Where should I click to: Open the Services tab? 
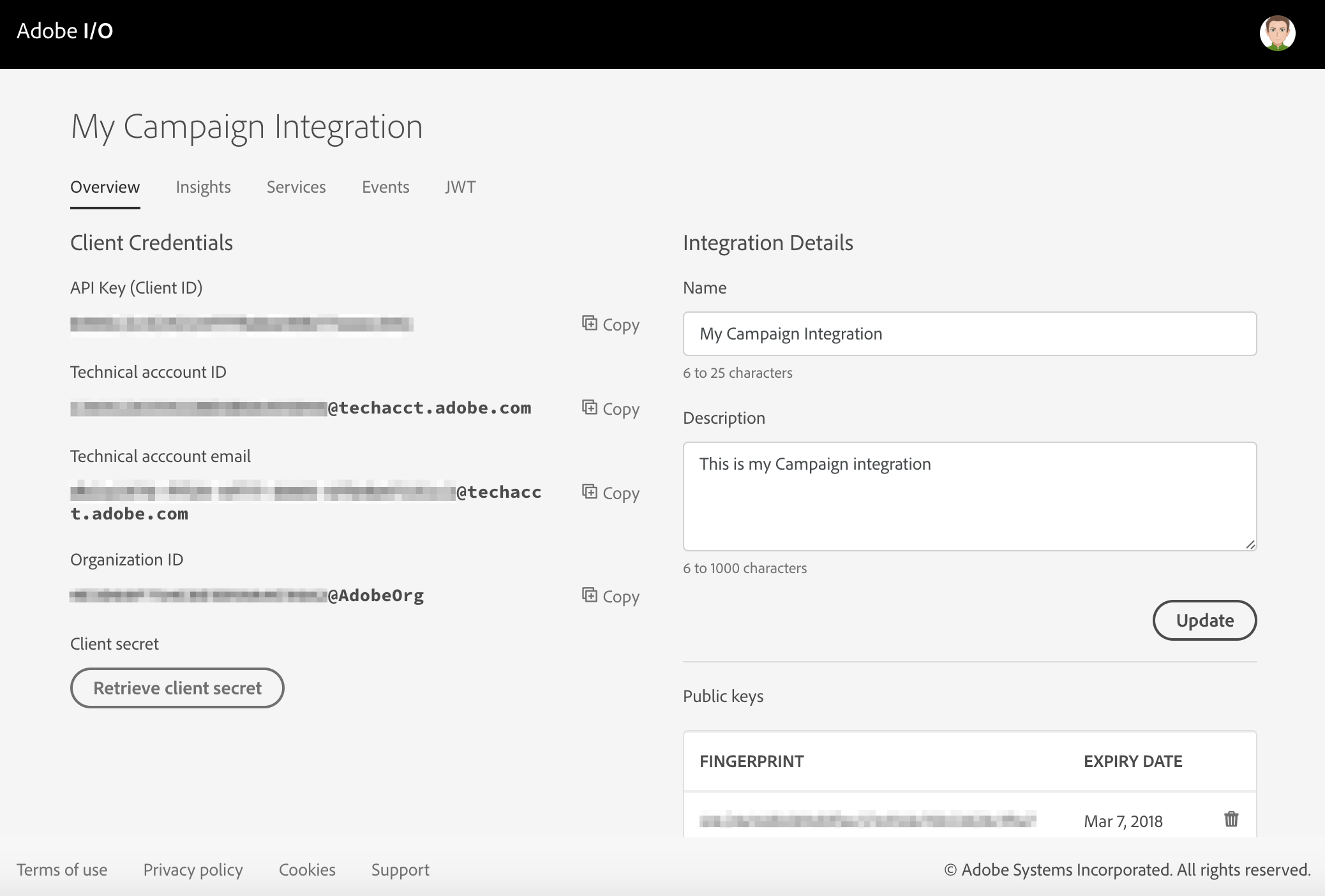pyautogui.click(x=296, y=187)
